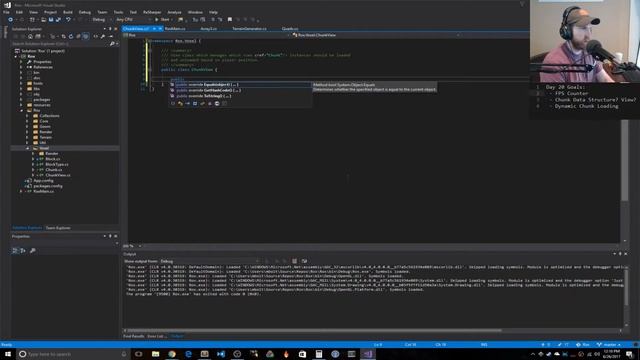Toggle Word Wrap in Output panel
The width and height of the screenshot is (640, 360).
click(304, 261)
